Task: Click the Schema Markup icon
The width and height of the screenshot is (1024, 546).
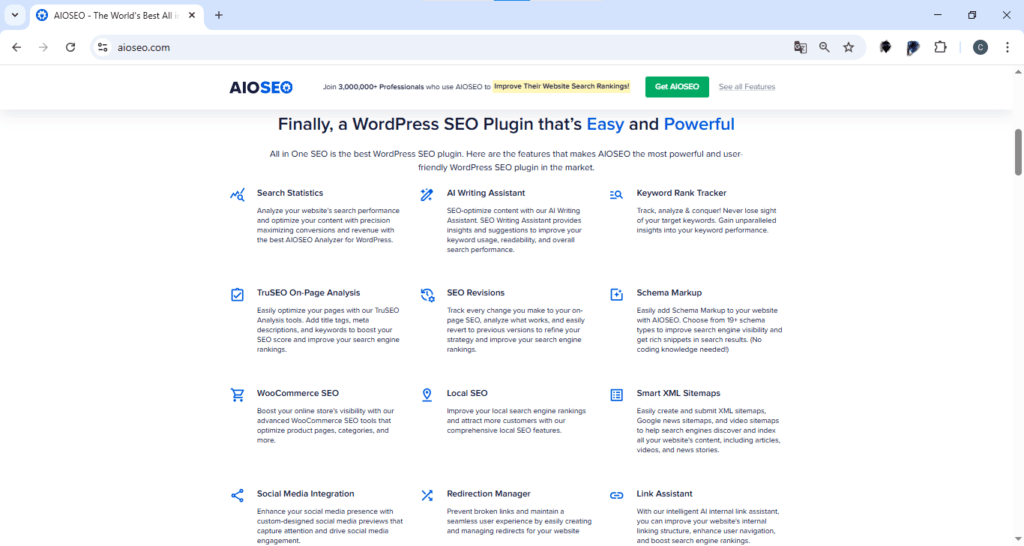Action: point(616,295)
